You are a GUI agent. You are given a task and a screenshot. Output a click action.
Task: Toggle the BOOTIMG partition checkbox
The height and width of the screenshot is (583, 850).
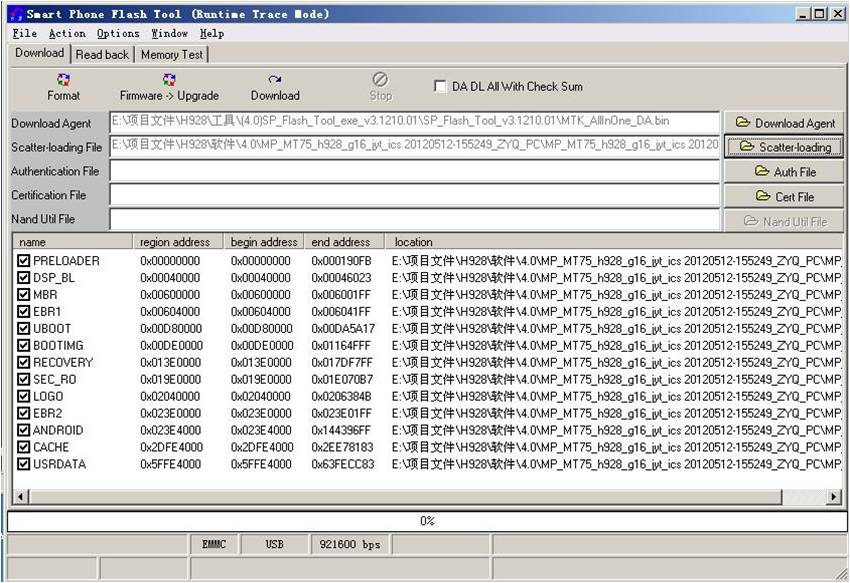click(x=23, y=345)
